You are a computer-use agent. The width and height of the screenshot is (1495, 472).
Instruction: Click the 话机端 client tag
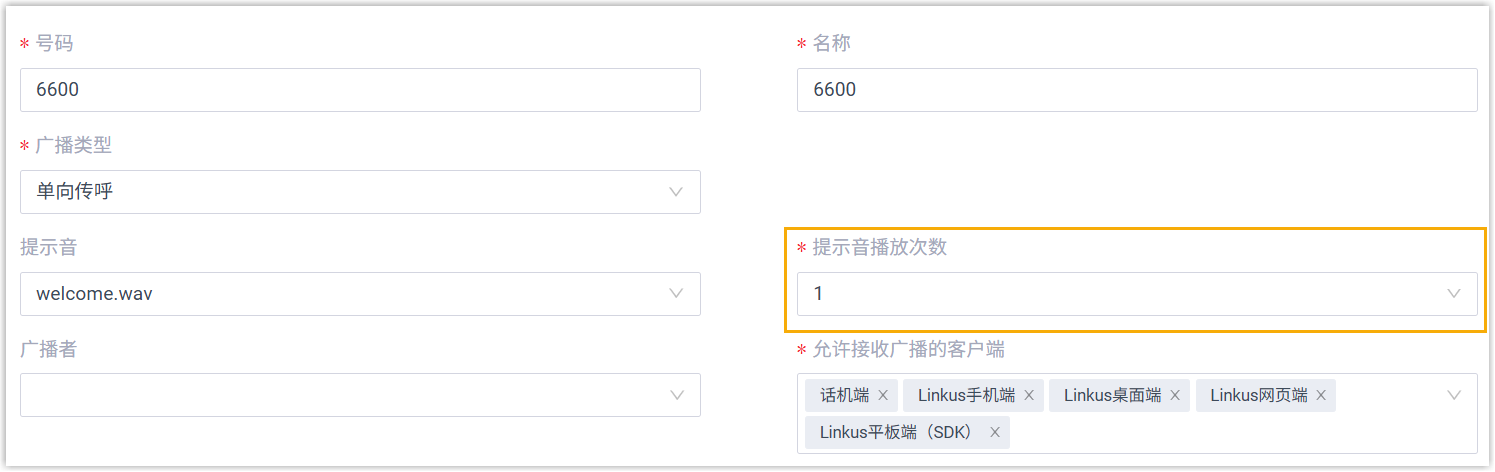(x=844, y=396)
